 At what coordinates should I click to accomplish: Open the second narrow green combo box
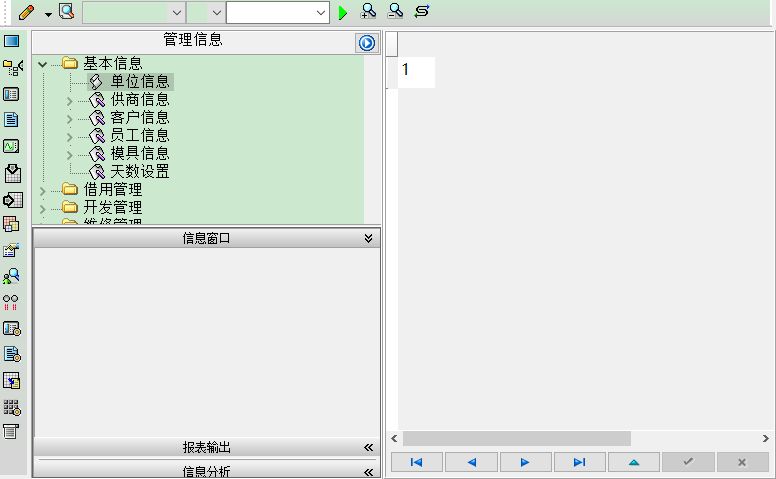(216, 13)
